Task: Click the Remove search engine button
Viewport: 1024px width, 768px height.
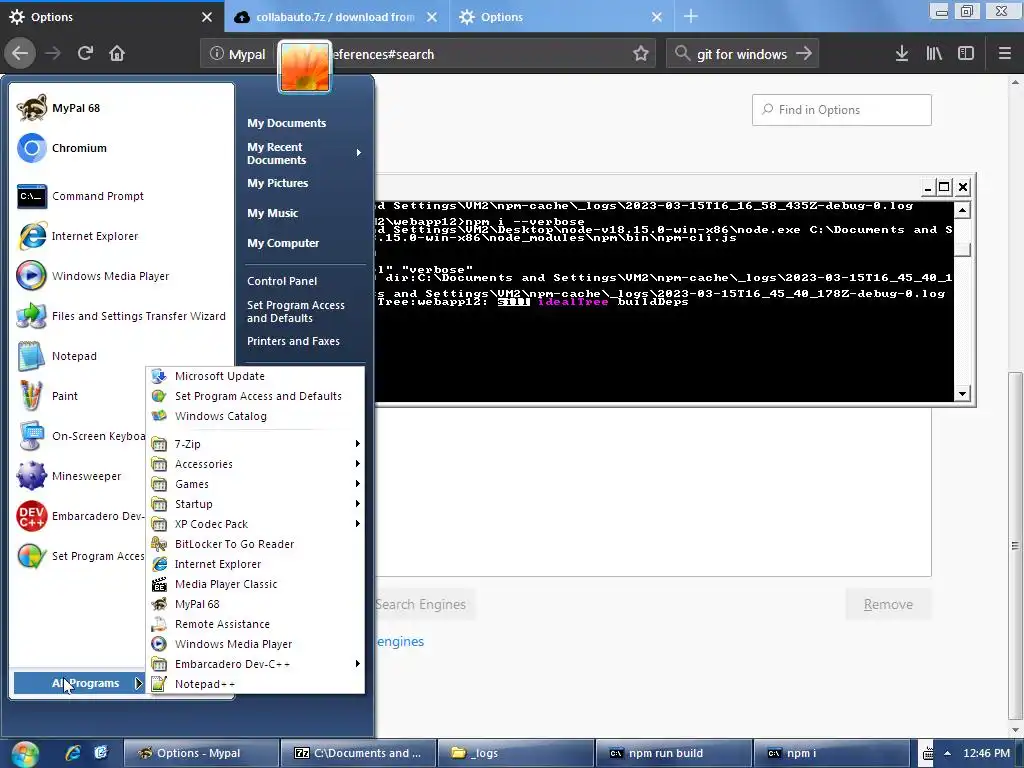Action: point(888,604)
